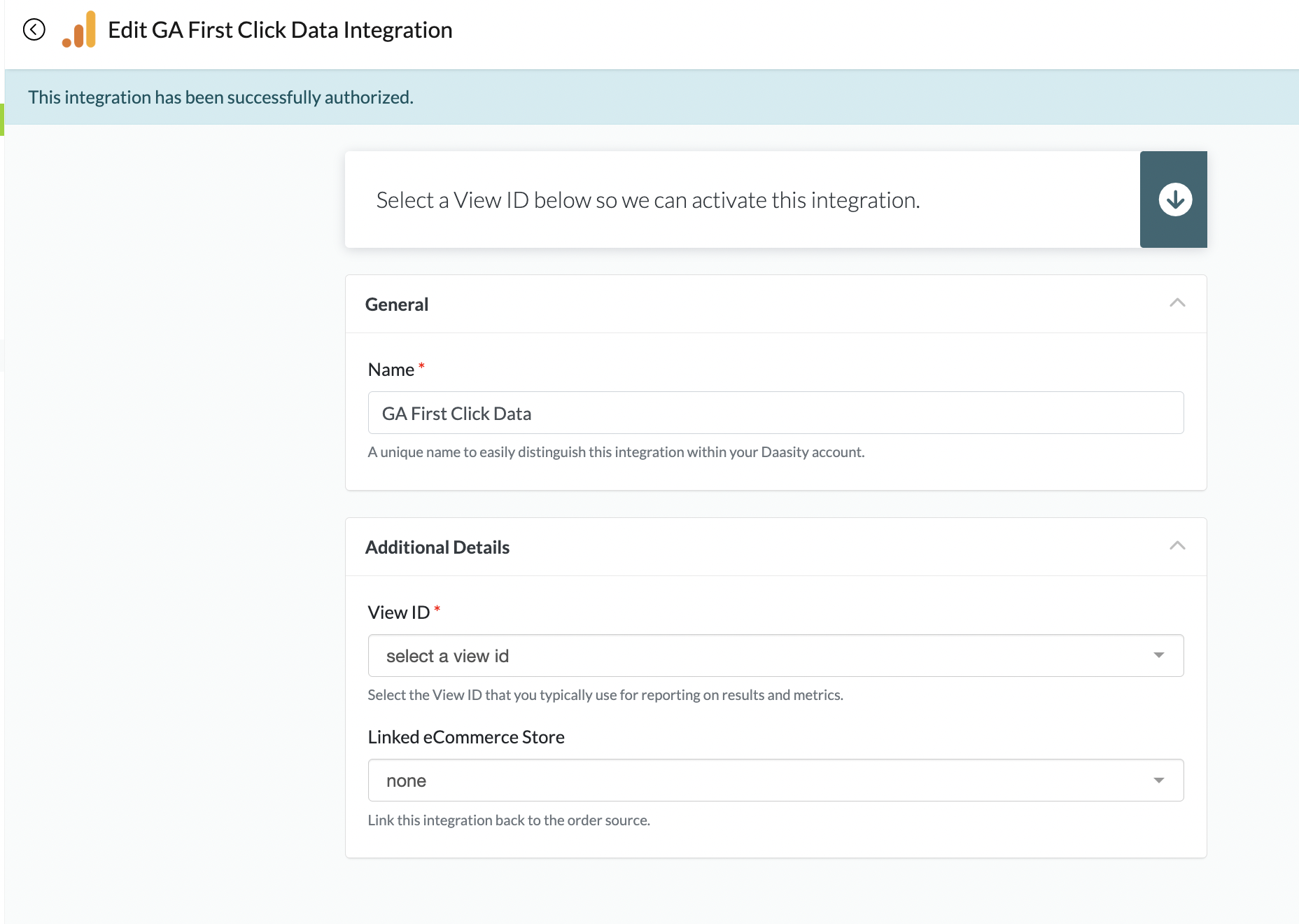
Task: Click the Google Analytics logo icon
Action: 79,30
